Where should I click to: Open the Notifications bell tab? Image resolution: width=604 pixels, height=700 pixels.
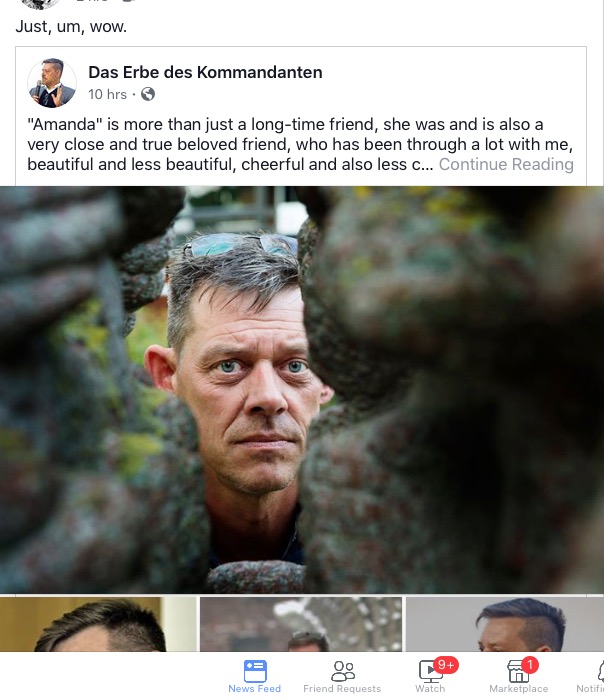(x=590, y=676)
